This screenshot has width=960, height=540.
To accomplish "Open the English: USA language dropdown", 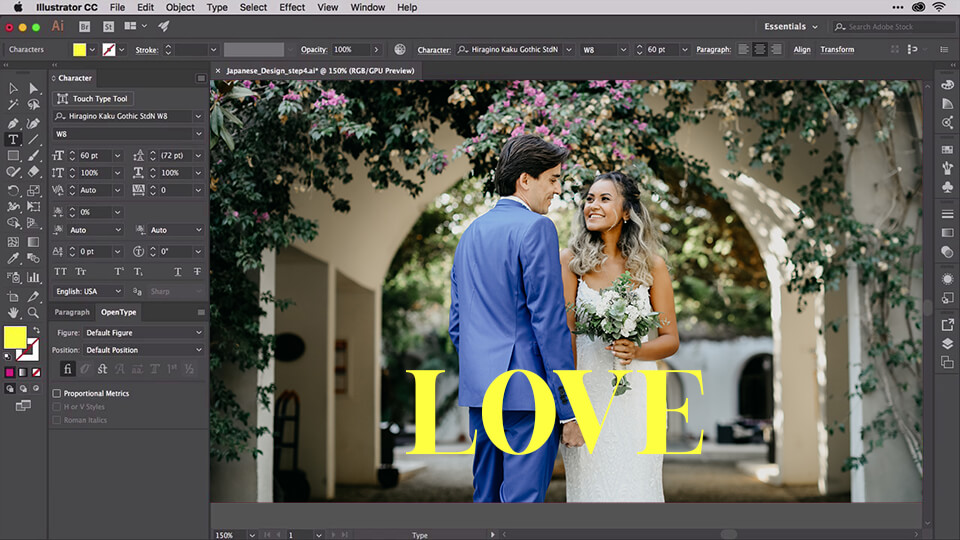I will point(88,291).
